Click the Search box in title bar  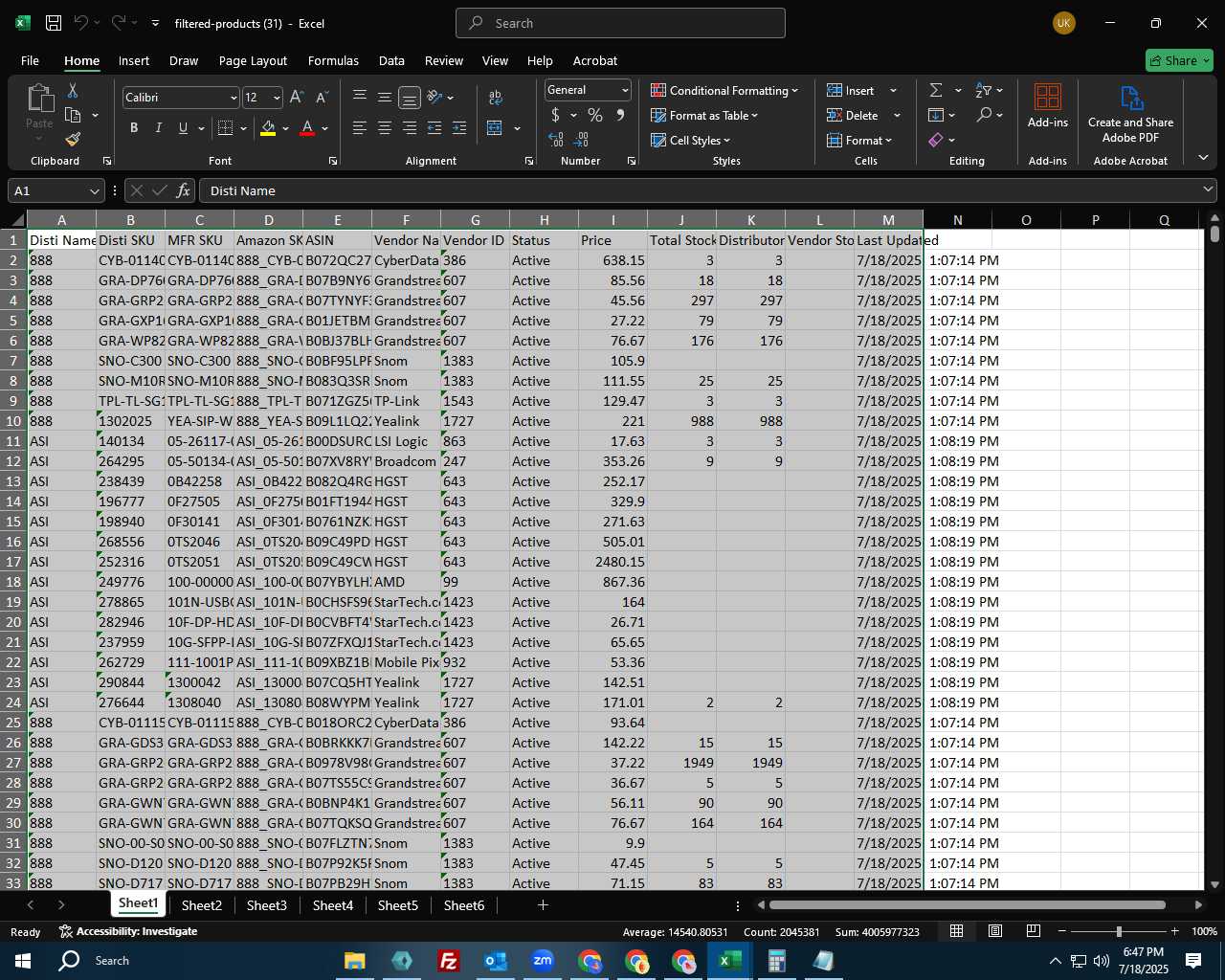click(620, 23)
